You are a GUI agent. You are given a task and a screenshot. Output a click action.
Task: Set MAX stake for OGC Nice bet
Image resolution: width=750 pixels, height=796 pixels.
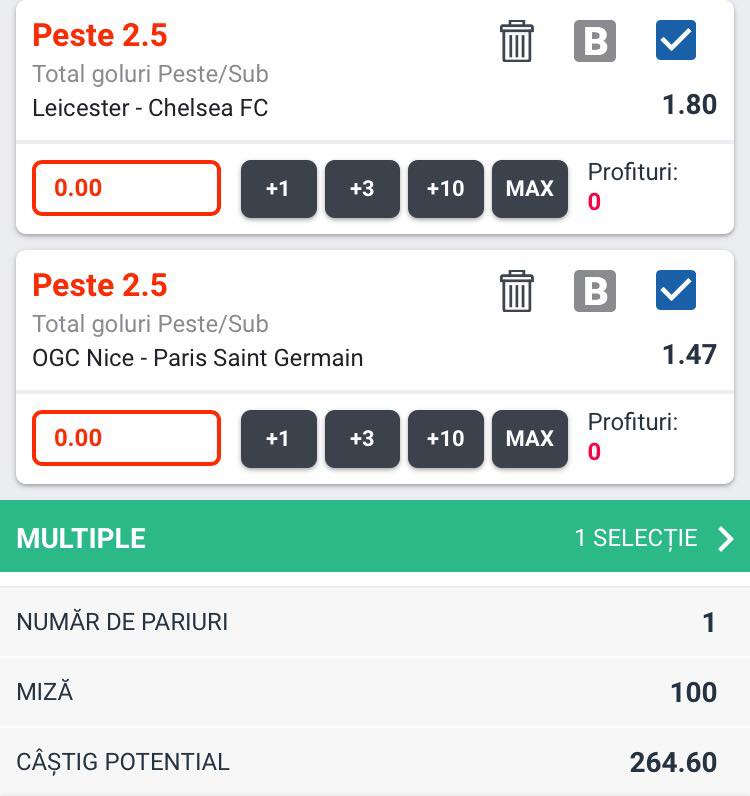tap(530, 439)
